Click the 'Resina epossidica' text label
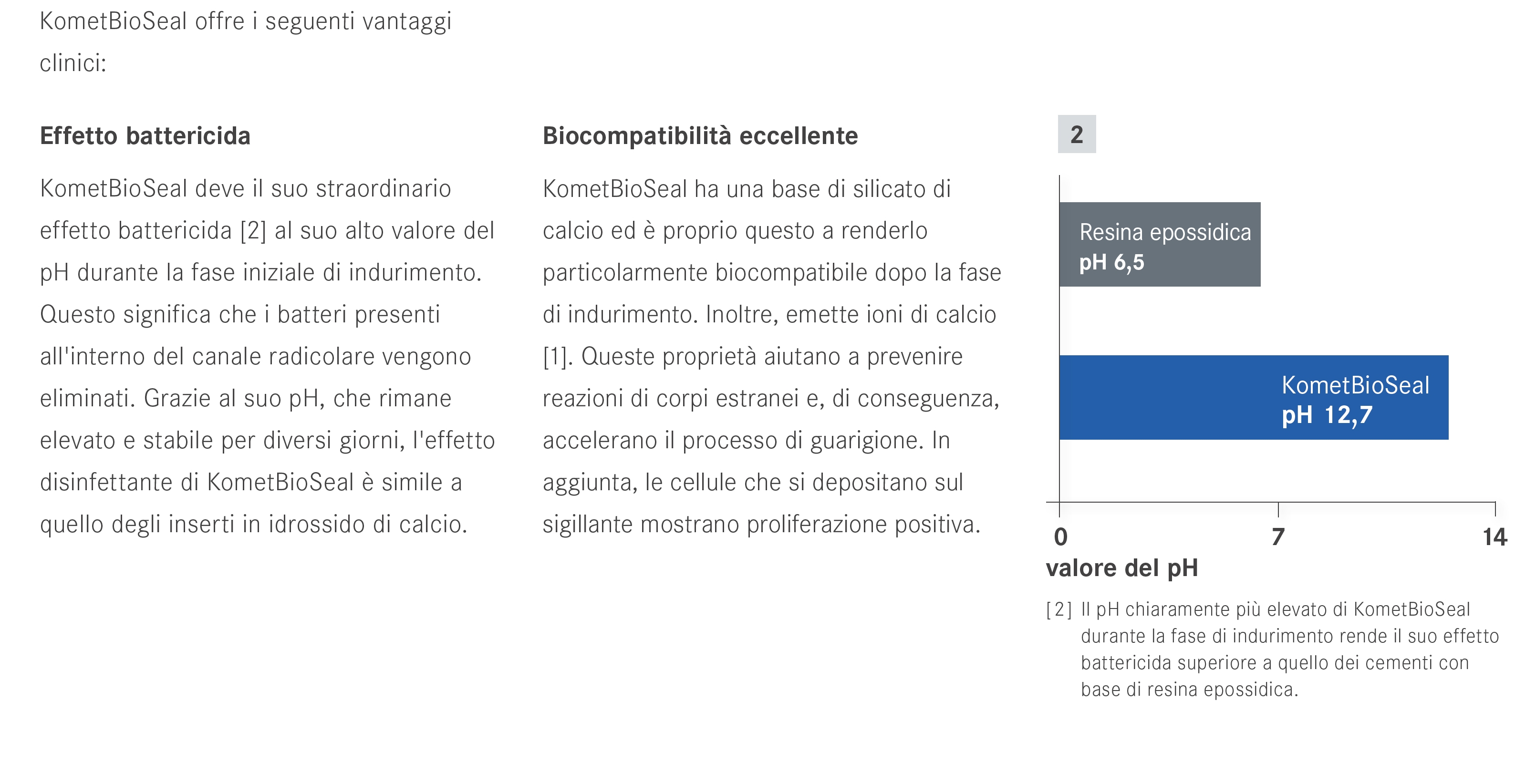The width and height of the screenshot is (1536, 784). point(1165,232)
